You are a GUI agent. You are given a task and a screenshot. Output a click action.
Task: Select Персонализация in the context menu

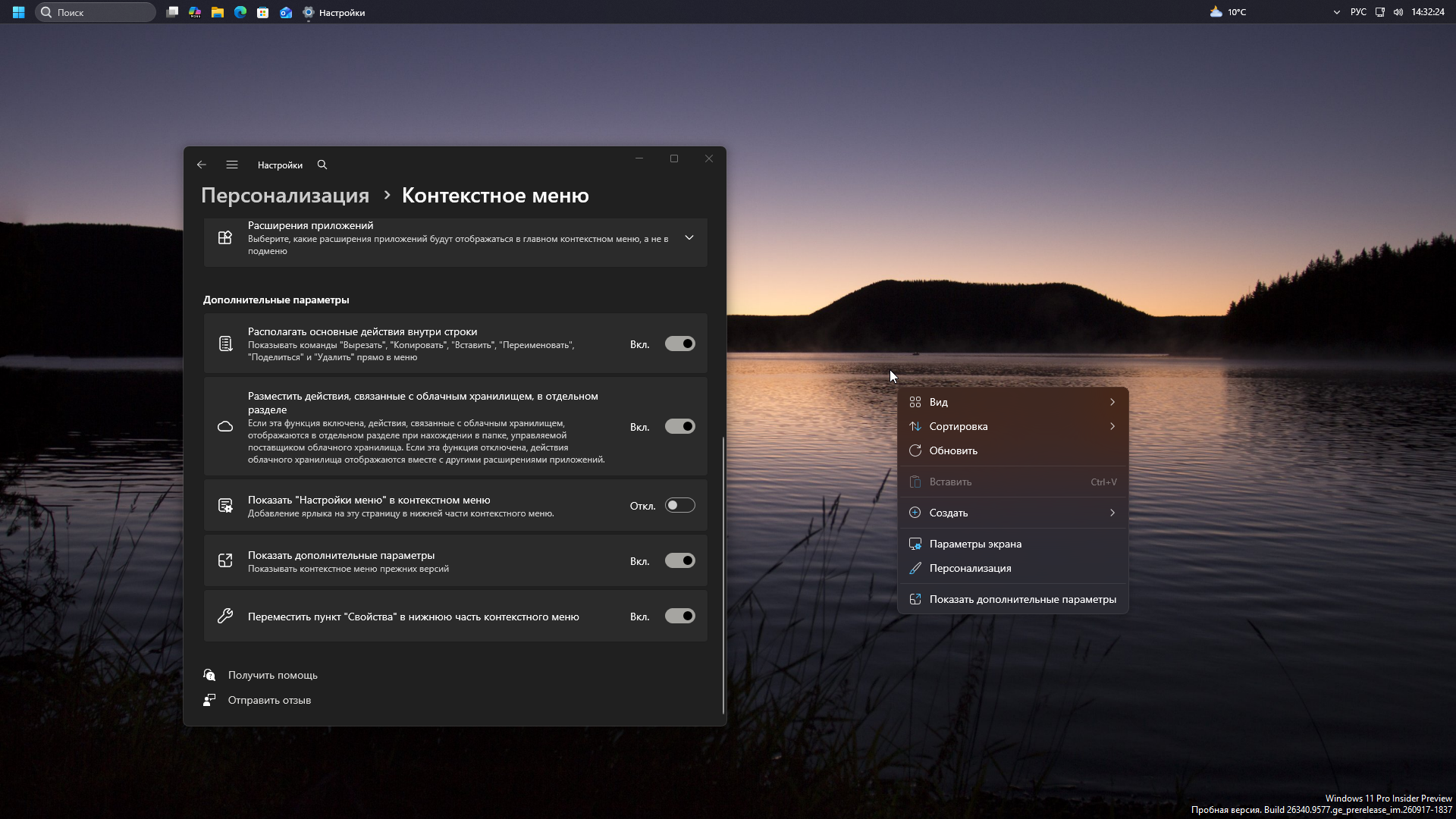click(x=1013, y=569)
